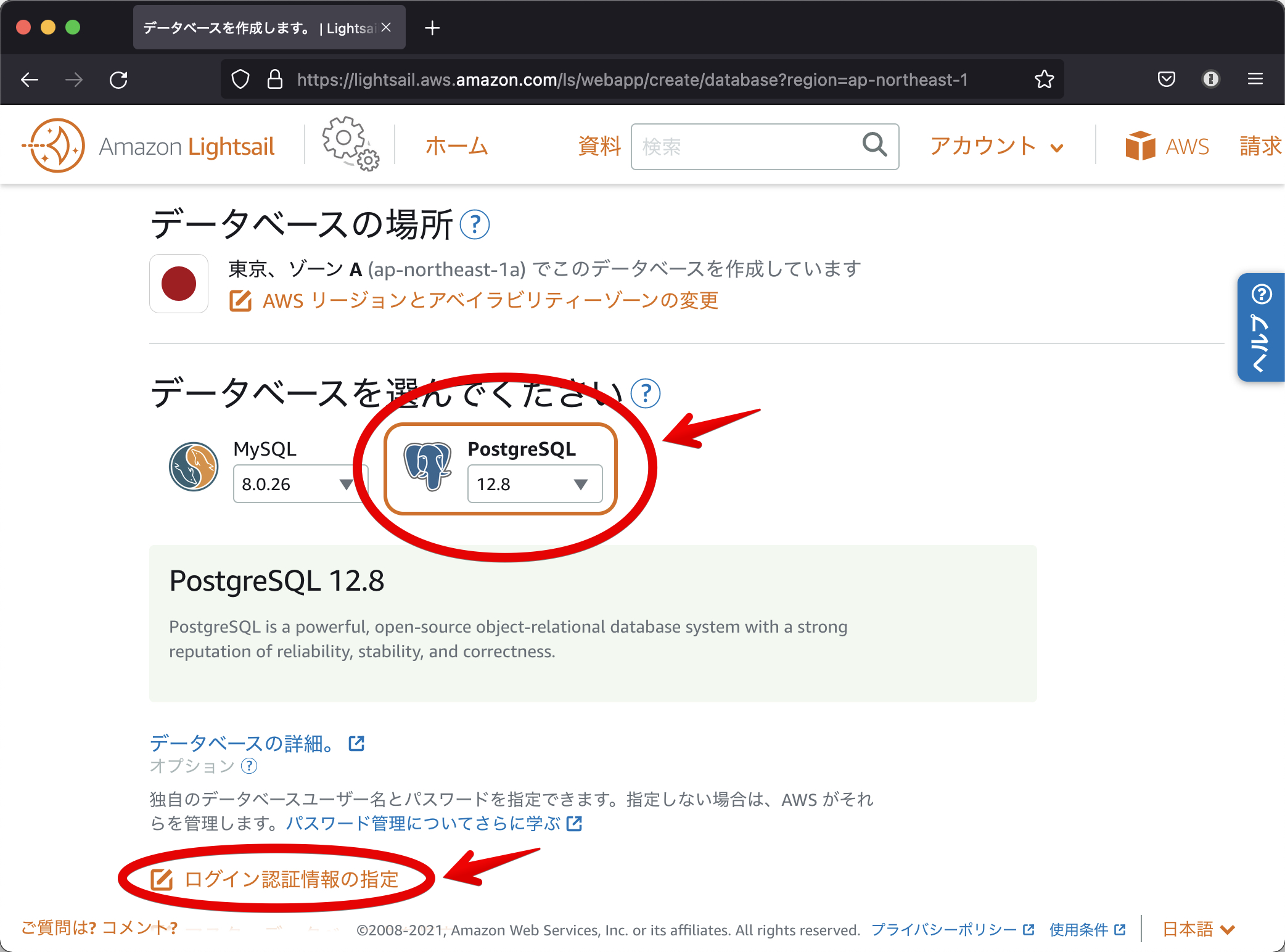Open PostgreSQL version 12.8 dropdown
1285x952 pixels.
point(535,484)
